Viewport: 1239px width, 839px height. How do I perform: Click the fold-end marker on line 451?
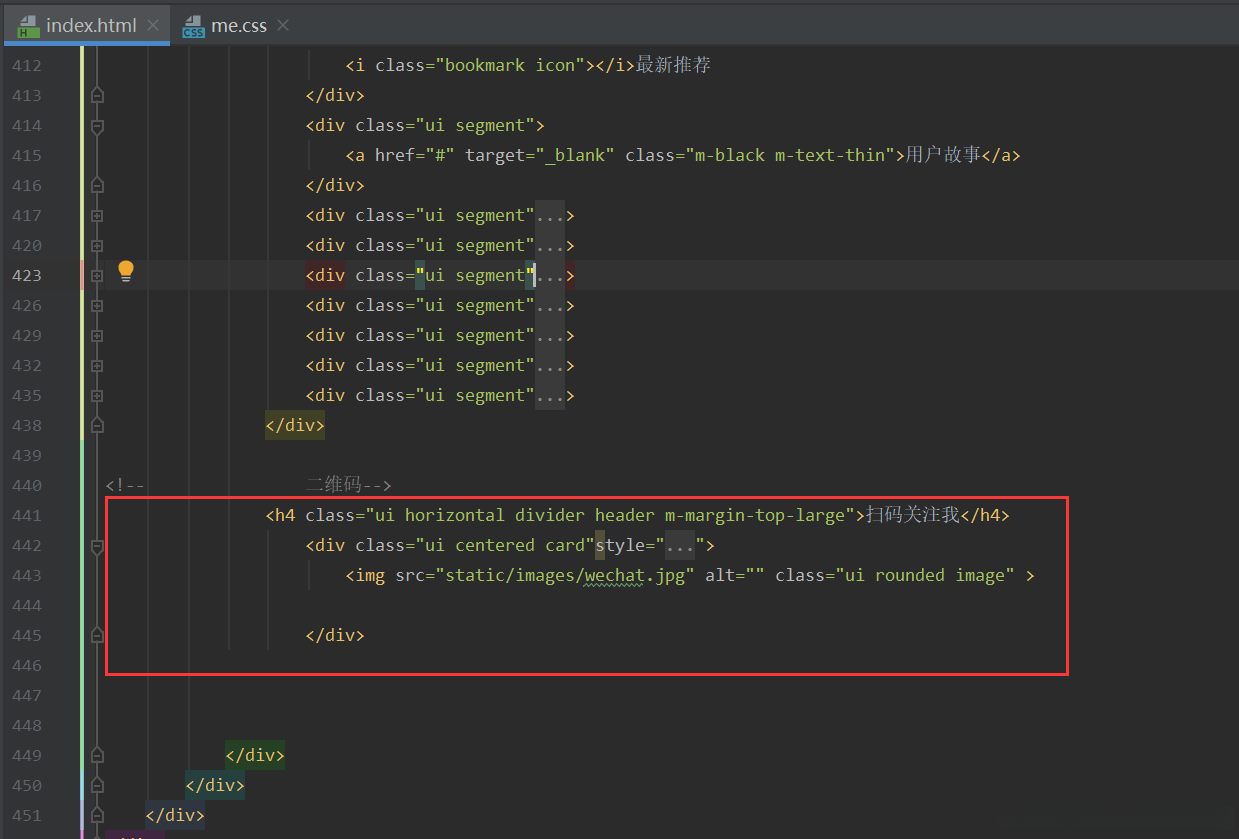pos(97,815)
